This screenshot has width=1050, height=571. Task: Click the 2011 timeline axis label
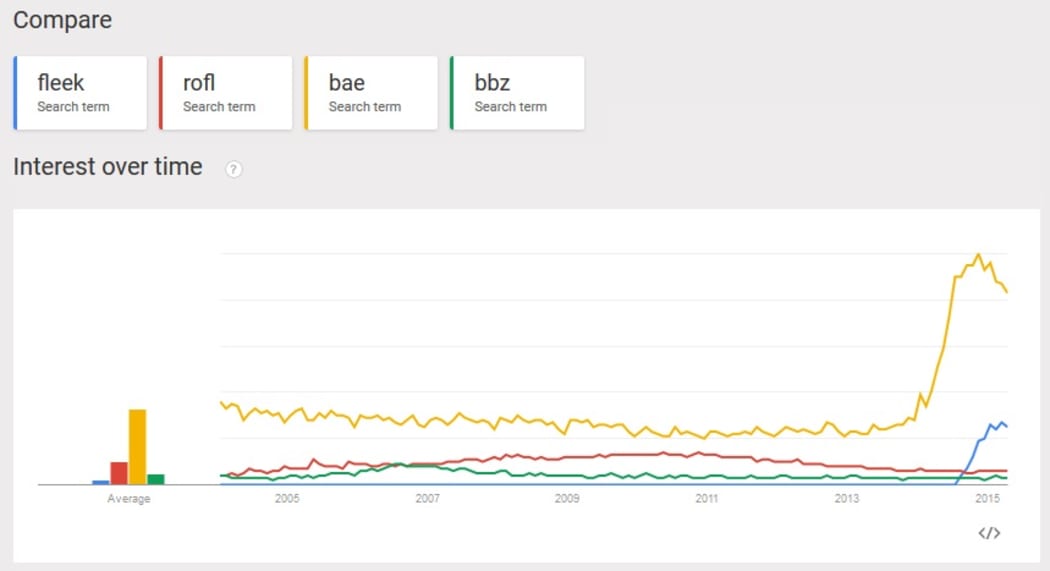pyautogui.click(x=707, y=499)
